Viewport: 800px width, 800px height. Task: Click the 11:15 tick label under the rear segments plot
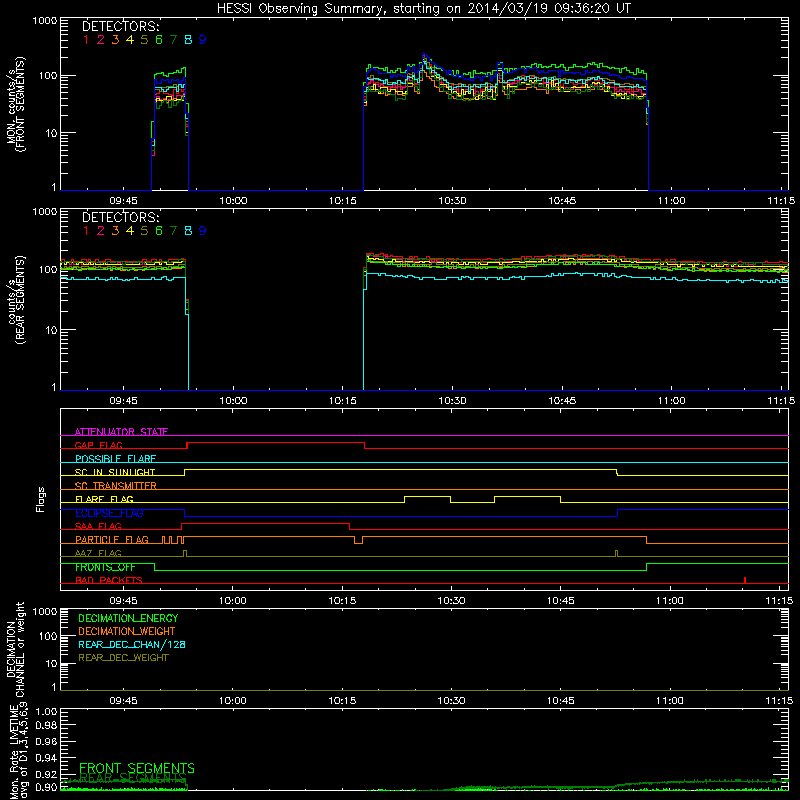781,401
